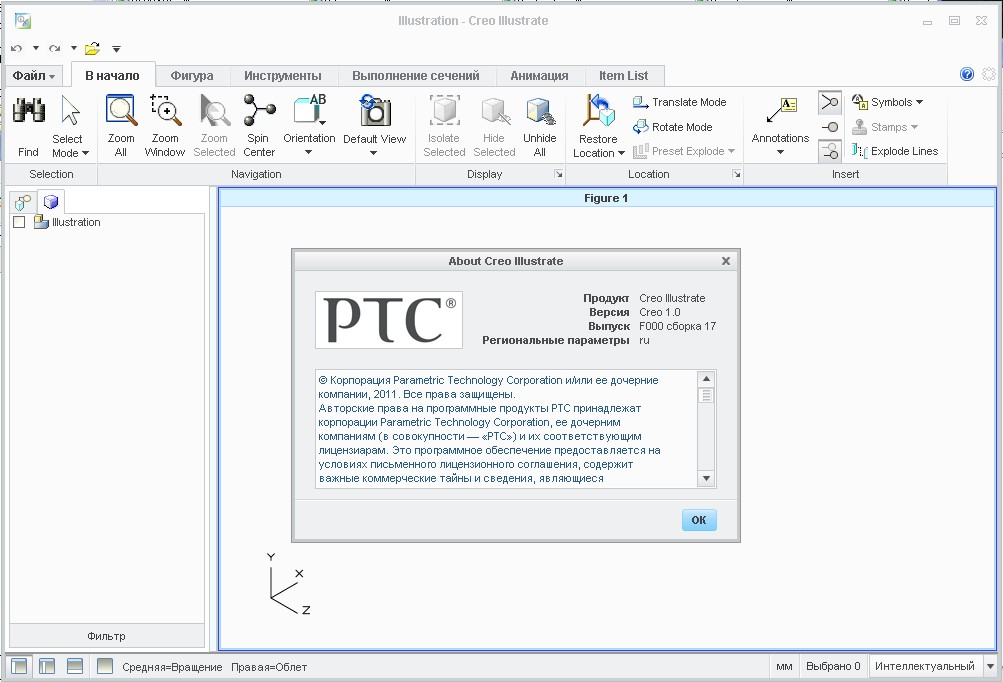This screenshot has height=682, width=1003.
Task: Enable Rotate Mode
Action: click(x=672, y=127)
